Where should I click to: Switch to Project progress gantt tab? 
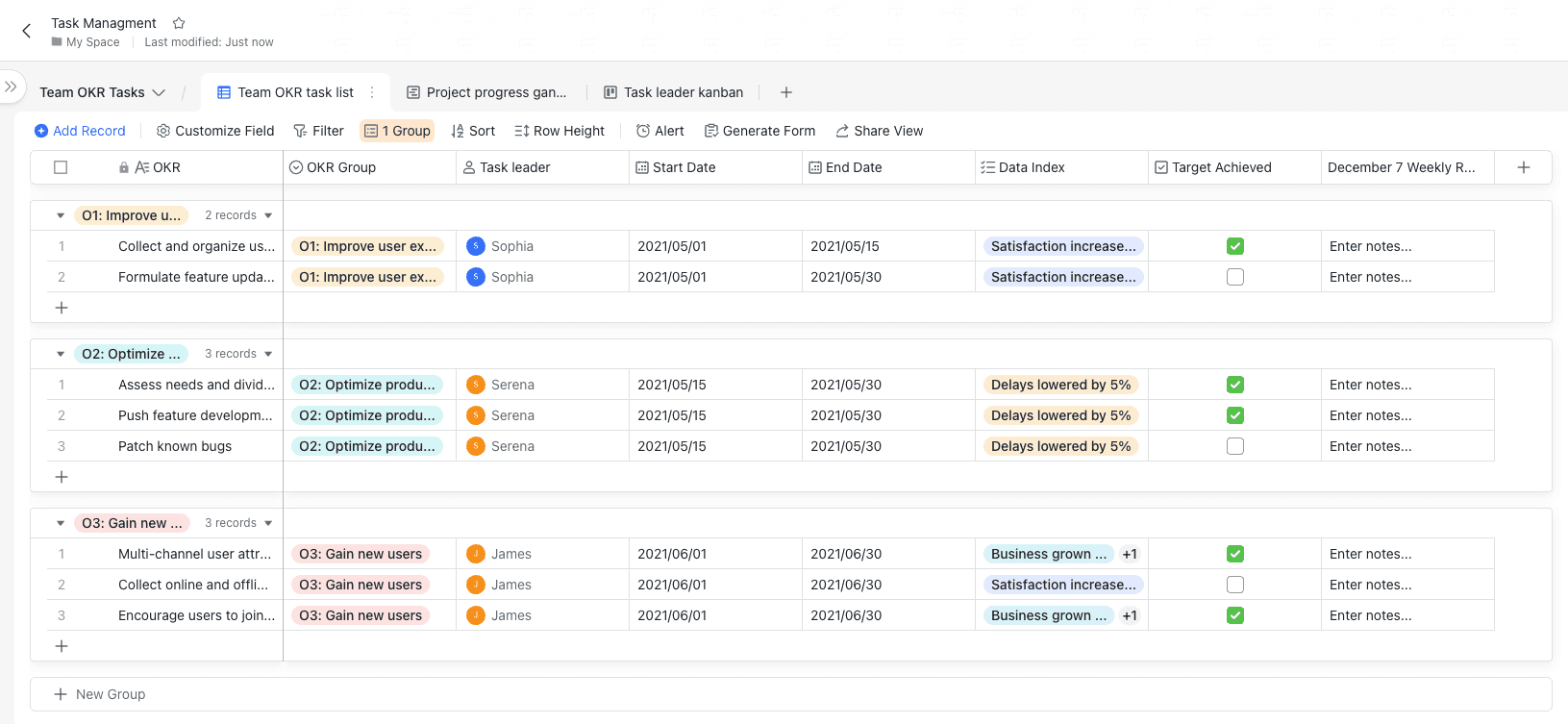click(486, 92)
